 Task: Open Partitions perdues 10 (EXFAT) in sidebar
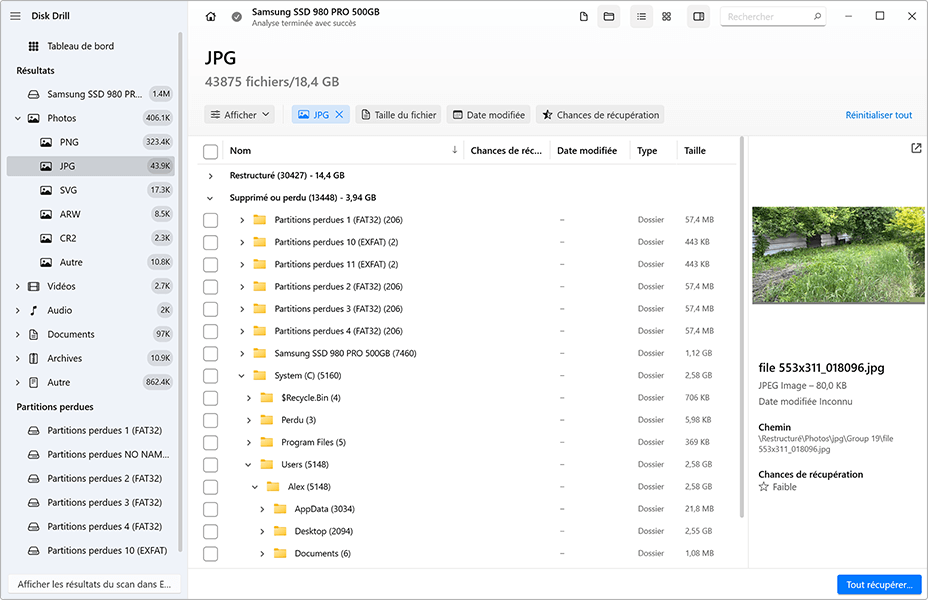[x=90, y=550]
